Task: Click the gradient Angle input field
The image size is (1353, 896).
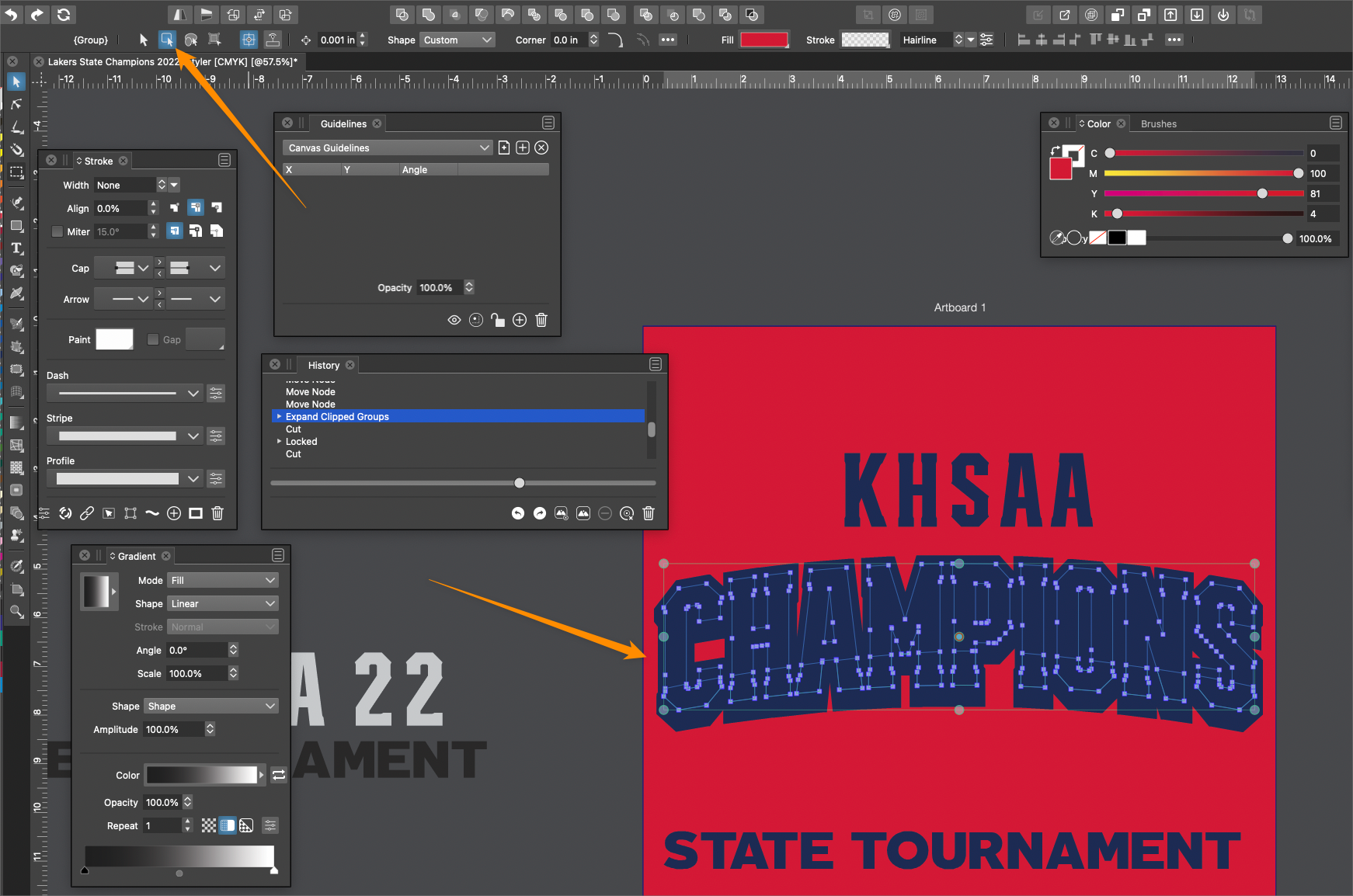Action: (197, 650)
